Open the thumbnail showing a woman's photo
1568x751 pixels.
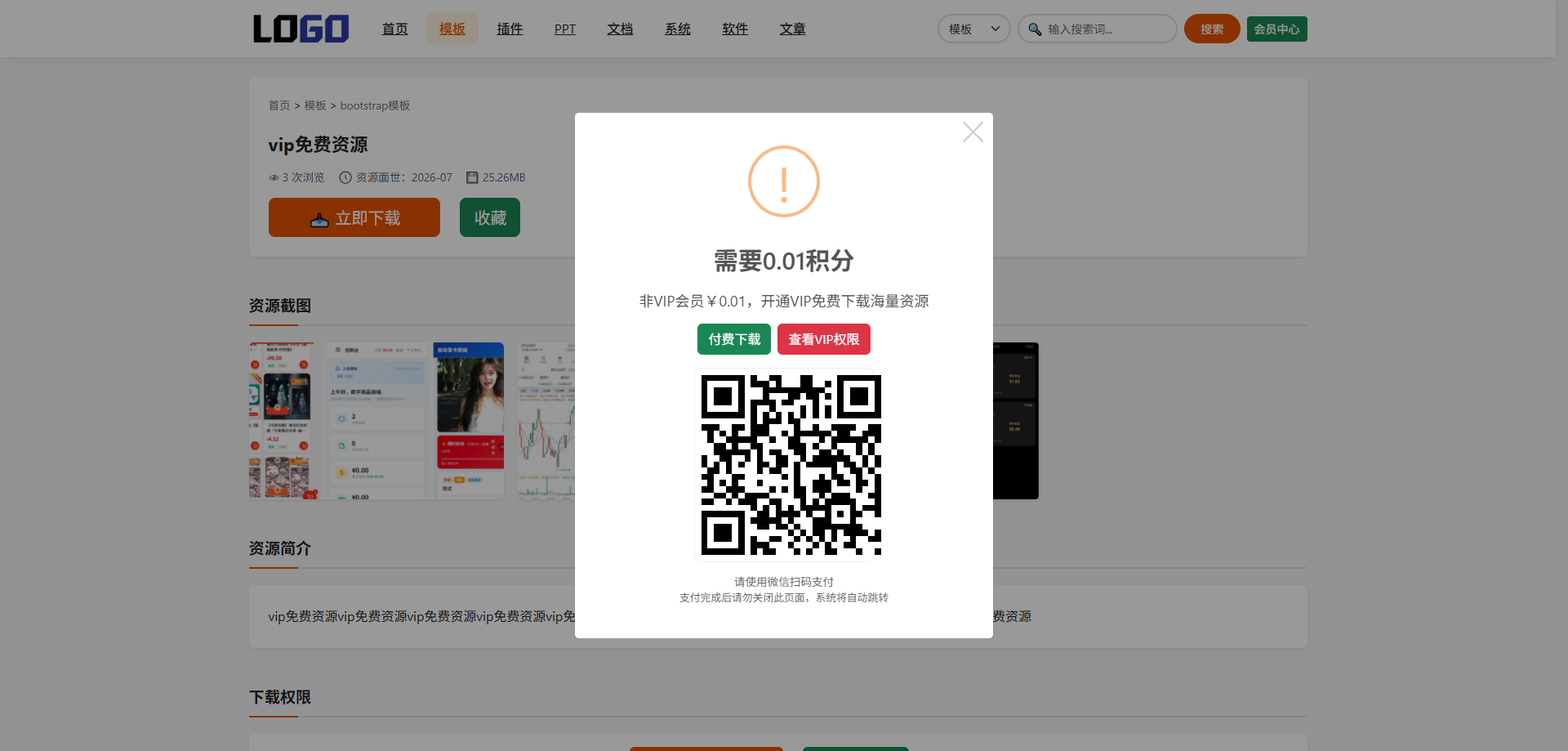(469, 421)
